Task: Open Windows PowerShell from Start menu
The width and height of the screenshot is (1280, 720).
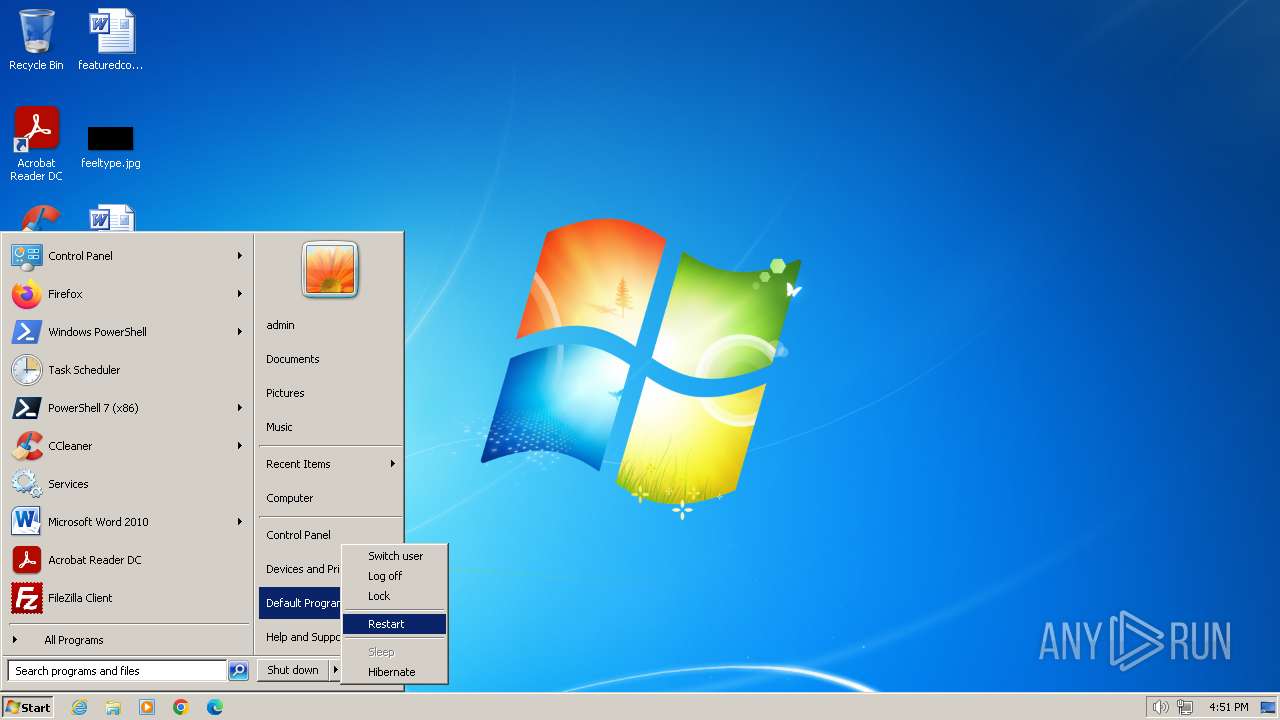Action: pos(127,332)
